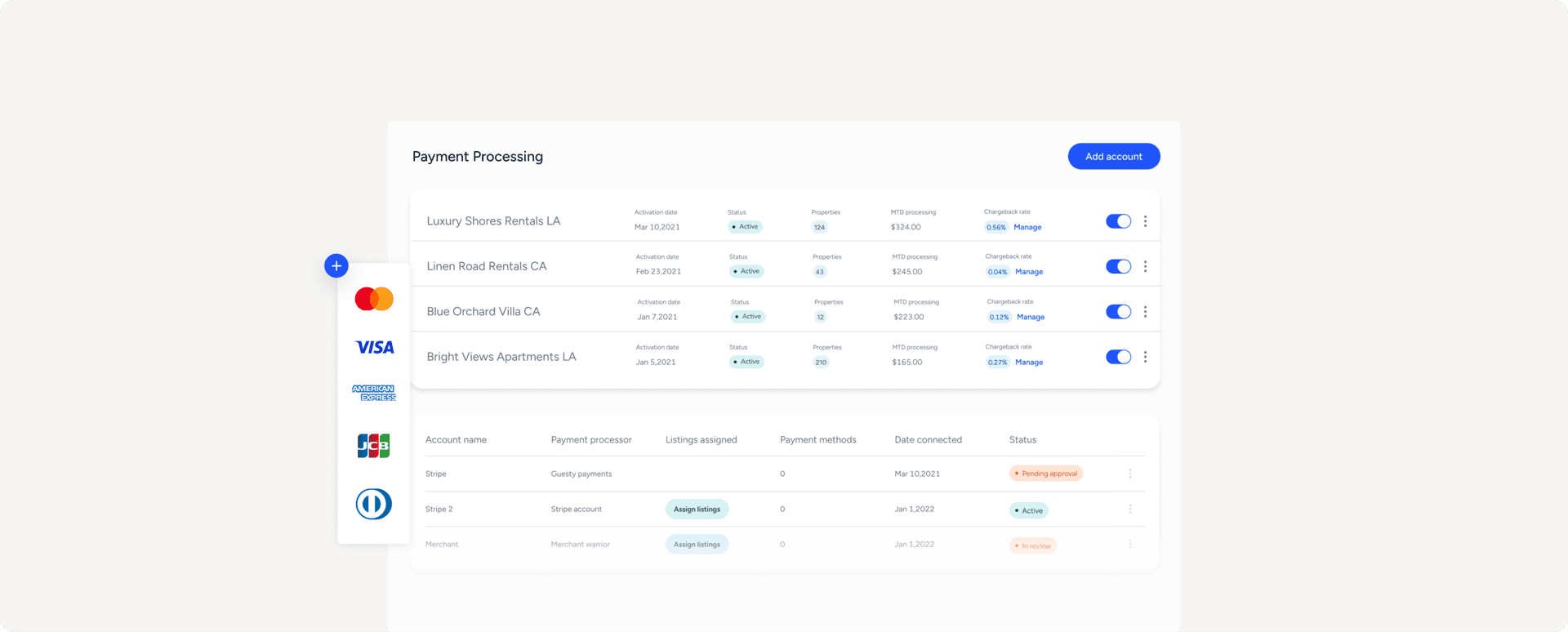Select the Mastercard logo
The width and height of the screenshot is (1568, 632).
[374, 299]
